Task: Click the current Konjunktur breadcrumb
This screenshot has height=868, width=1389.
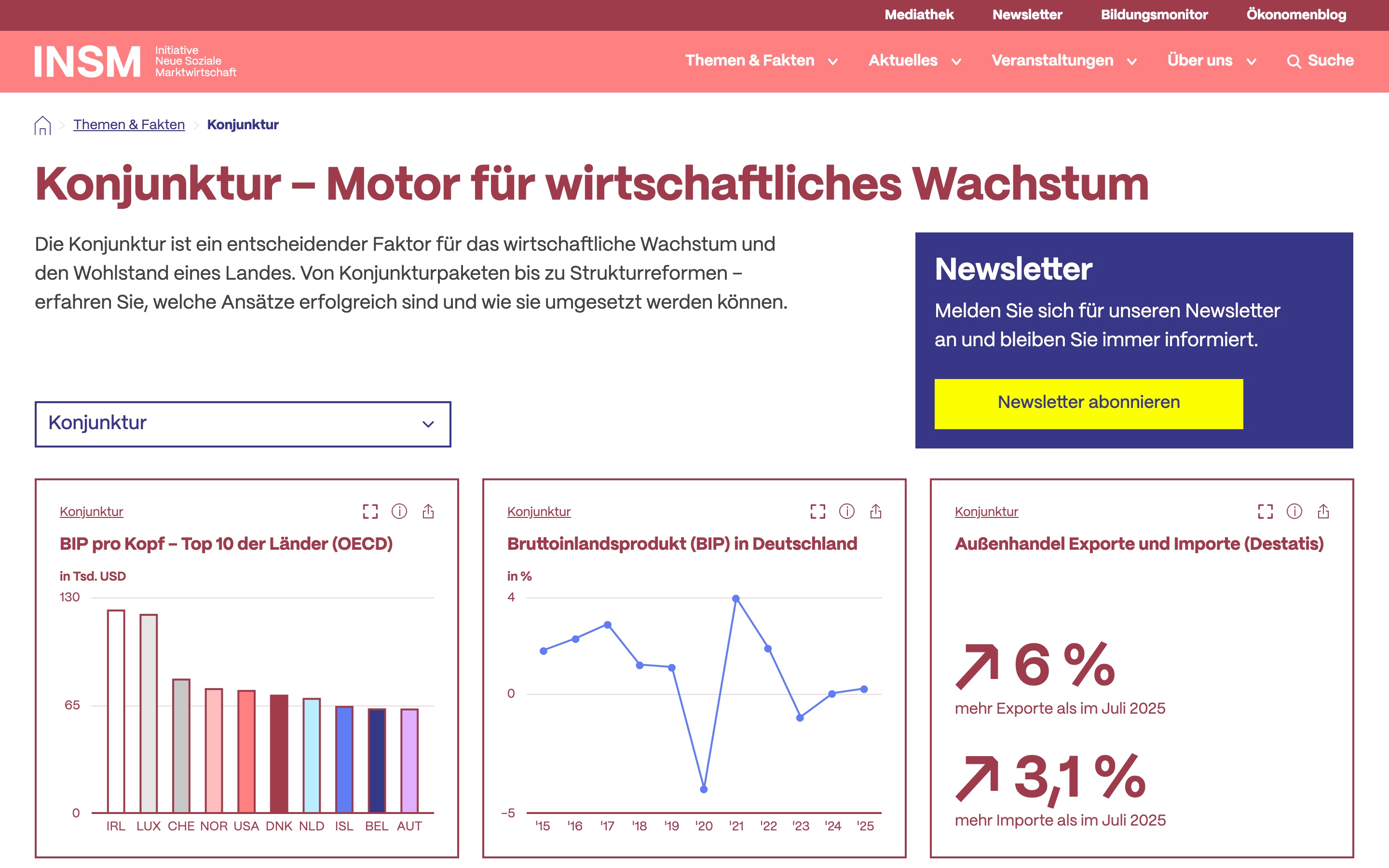Action: click(243, 124)
